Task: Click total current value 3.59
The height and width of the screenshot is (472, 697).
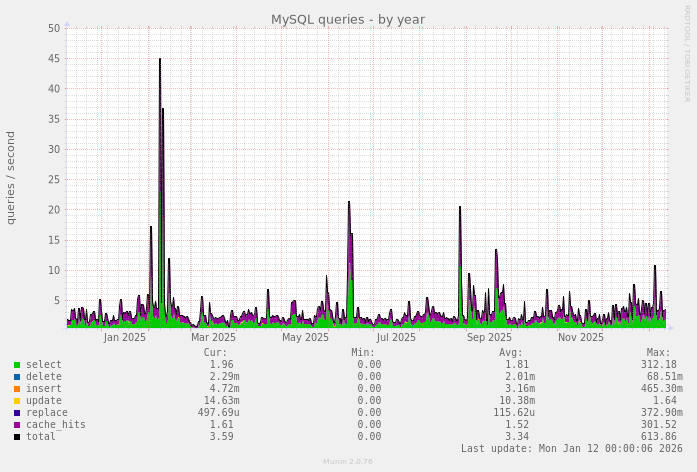Action: (221, 436)
